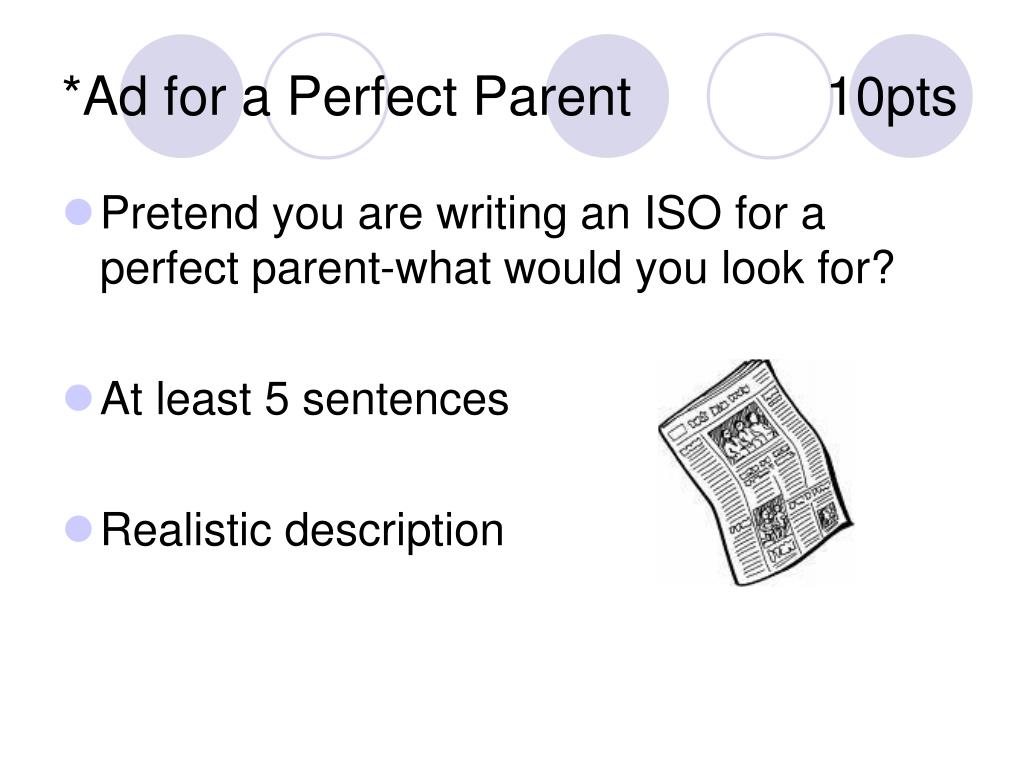Click the text 'At least 5 sentences'
This screenshot has height=768, width=1024.
coord(304,398)
